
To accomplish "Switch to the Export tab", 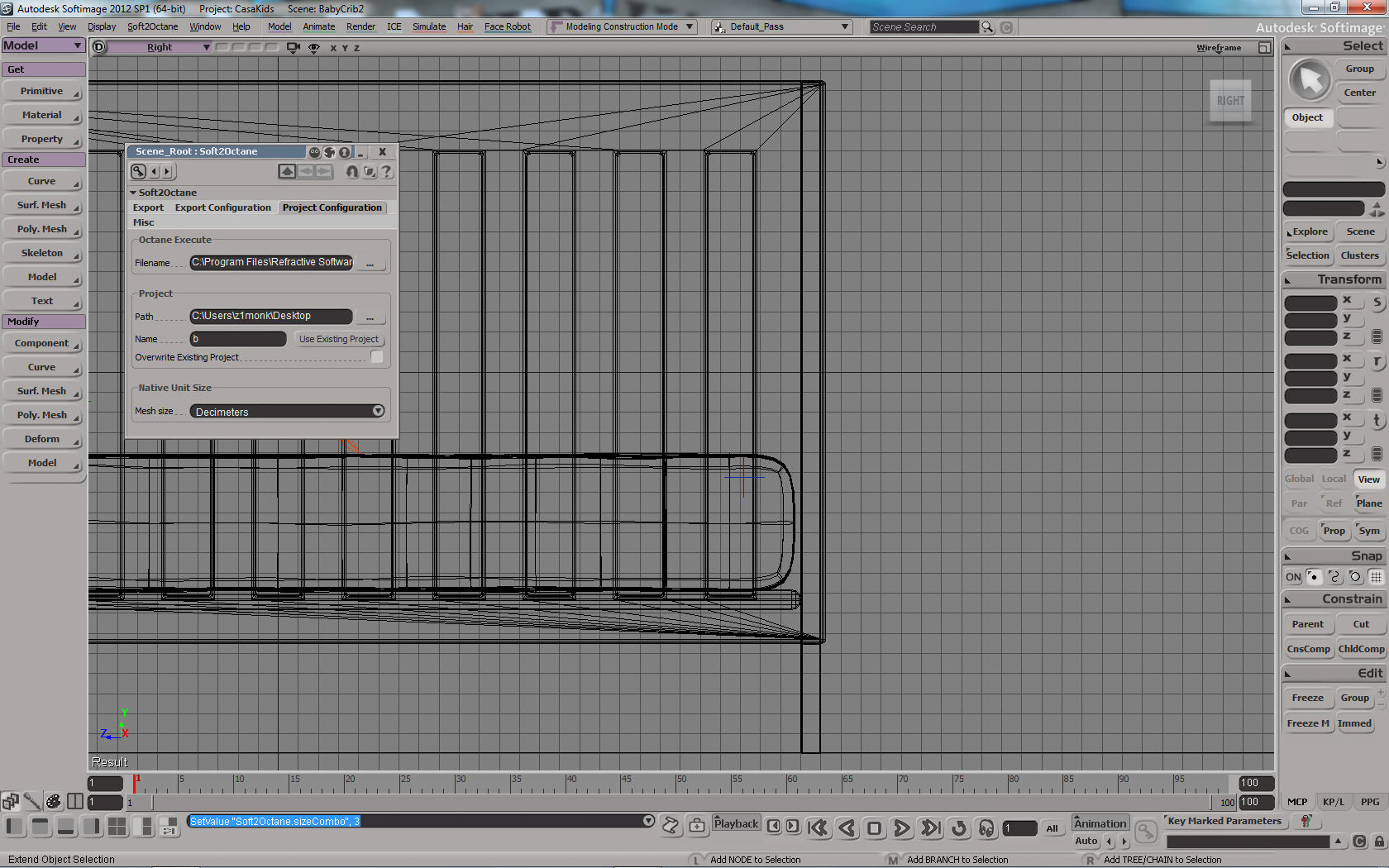I will coord(149,207).
